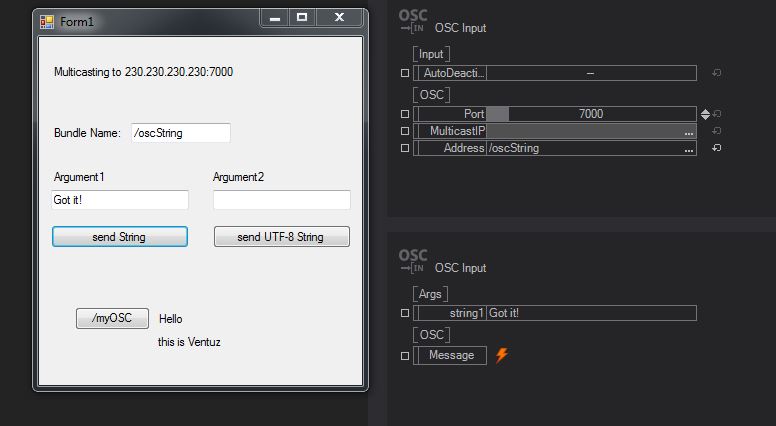Click the orange lightning bolt event icon
Screen dimensions: 776x426
coord(502,355)
